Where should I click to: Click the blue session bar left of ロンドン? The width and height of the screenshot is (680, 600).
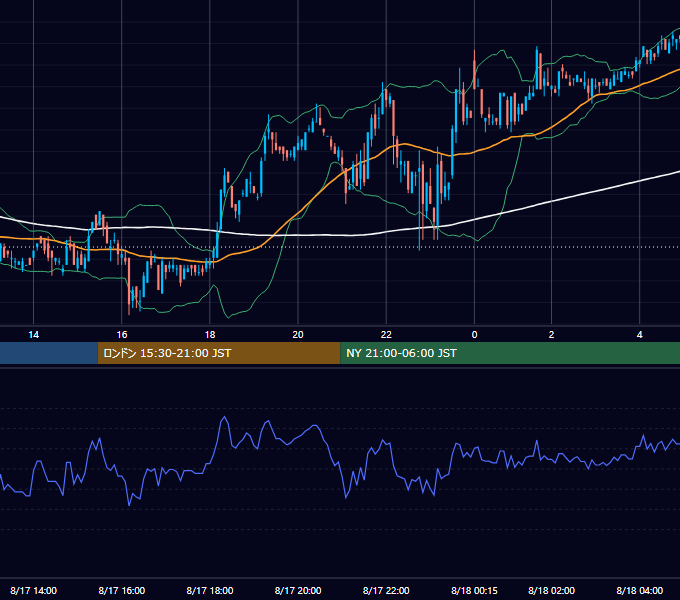click(x=49, y=353)
